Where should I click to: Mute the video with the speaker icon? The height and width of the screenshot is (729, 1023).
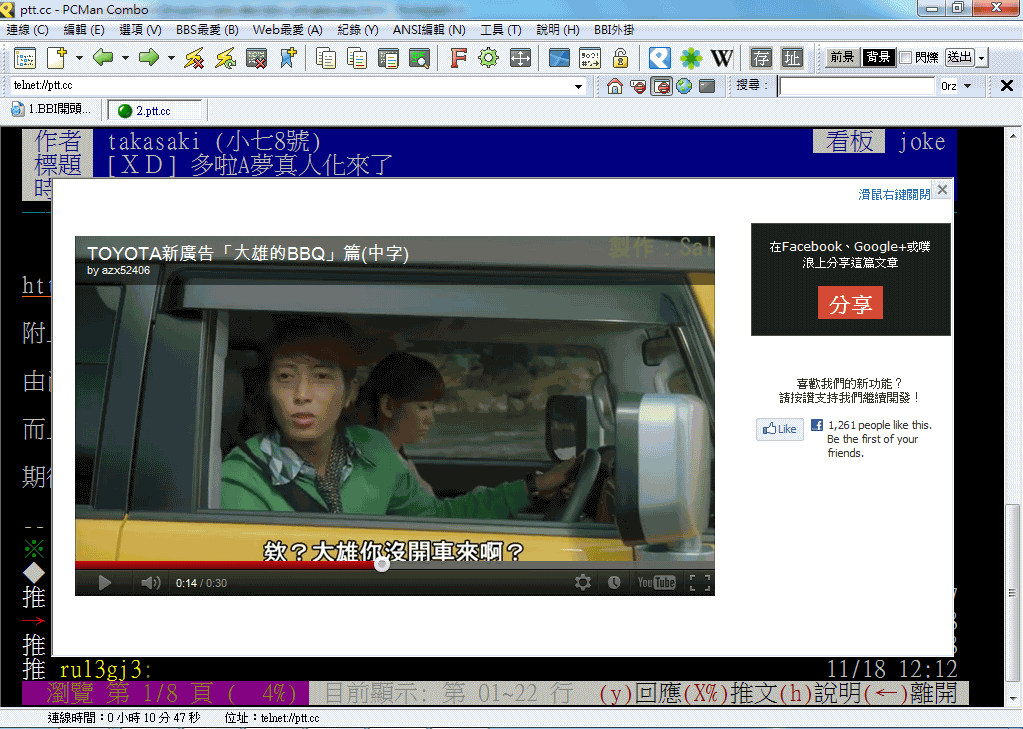151,583
